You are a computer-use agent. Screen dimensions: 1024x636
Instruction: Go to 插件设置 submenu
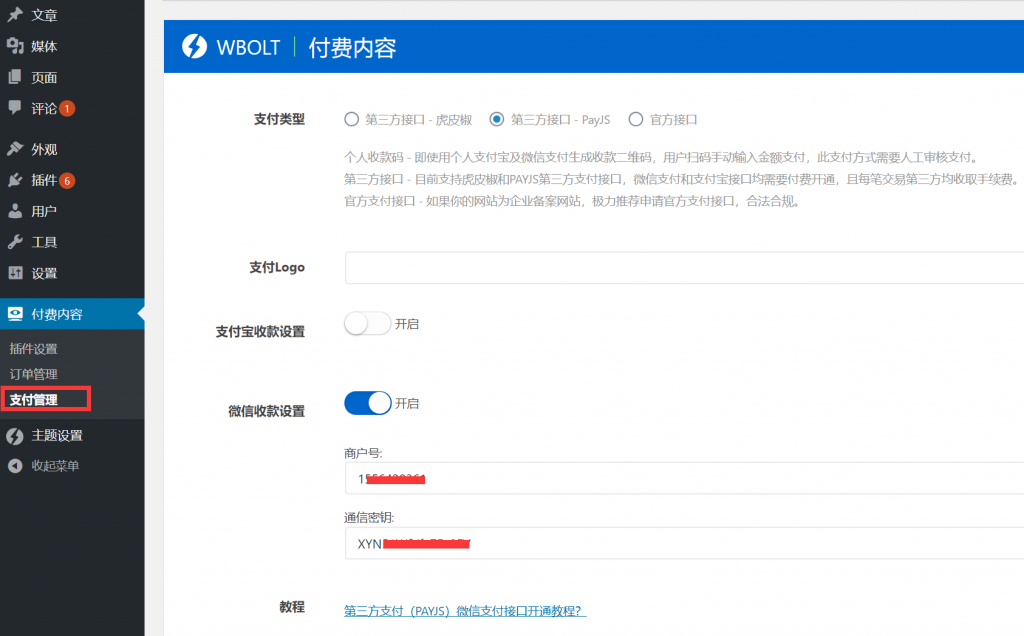click(33, 349)
